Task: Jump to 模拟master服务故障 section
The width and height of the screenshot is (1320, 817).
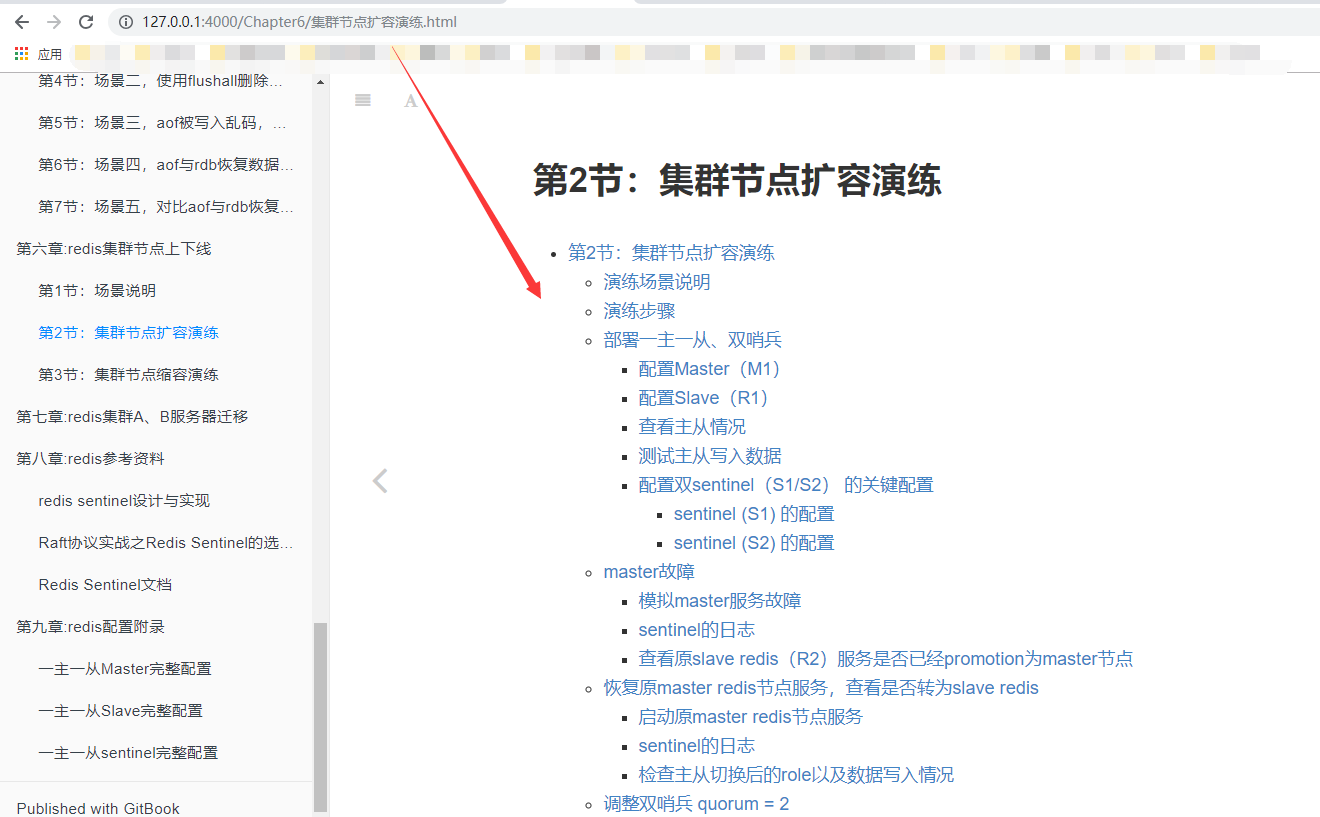Action: pyautogui.click(x=720, y=601)
